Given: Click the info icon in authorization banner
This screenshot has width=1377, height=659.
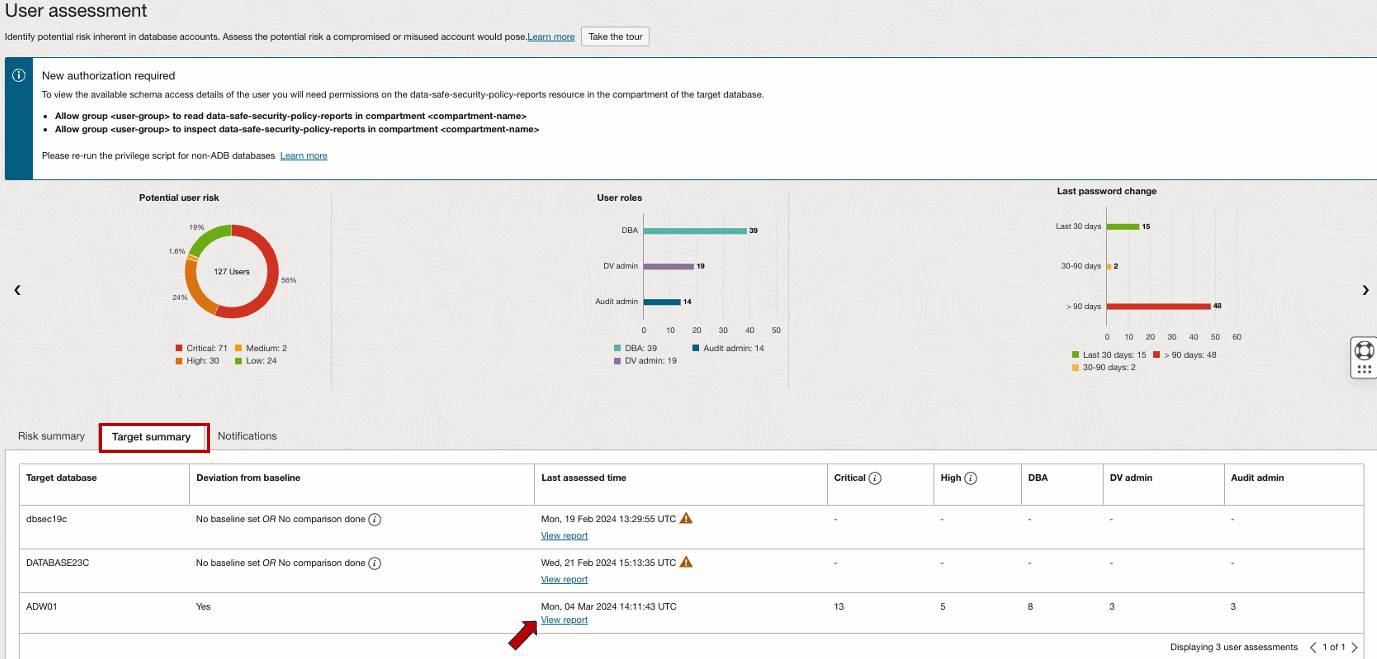Looking at the screenshot, I should point(18,75).
